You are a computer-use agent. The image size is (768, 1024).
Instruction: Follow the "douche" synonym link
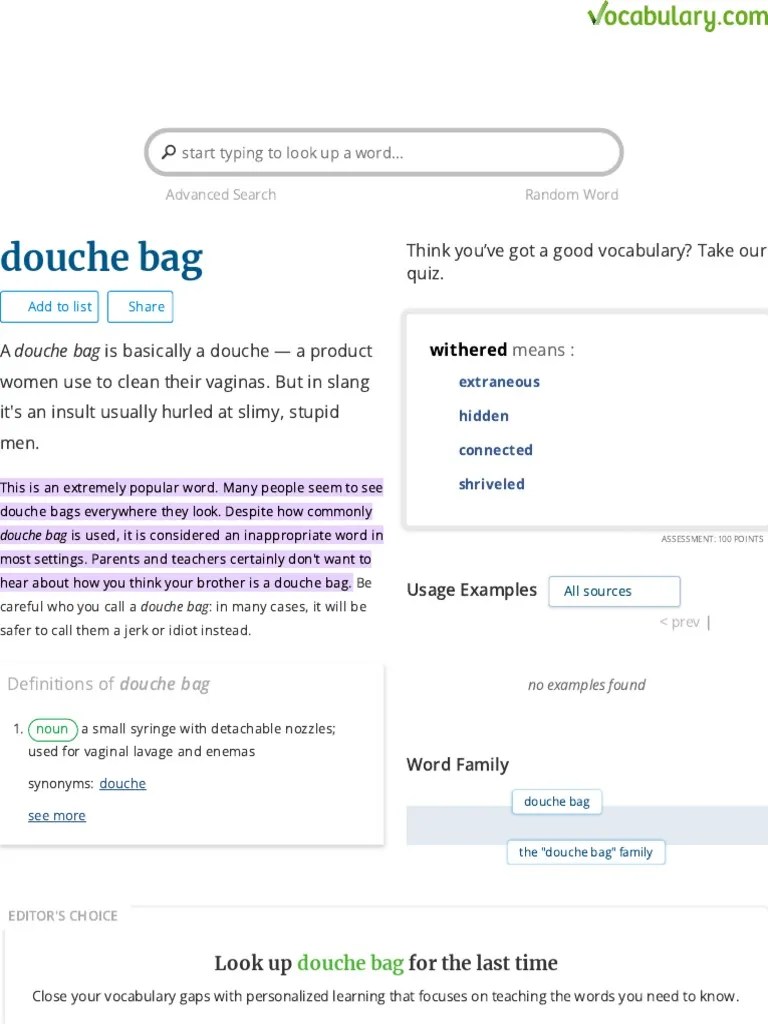coord(122,783)
